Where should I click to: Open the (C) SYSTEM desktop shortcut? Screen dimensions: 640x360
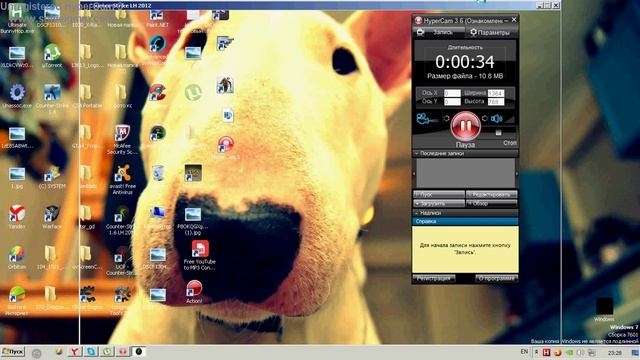52,178
